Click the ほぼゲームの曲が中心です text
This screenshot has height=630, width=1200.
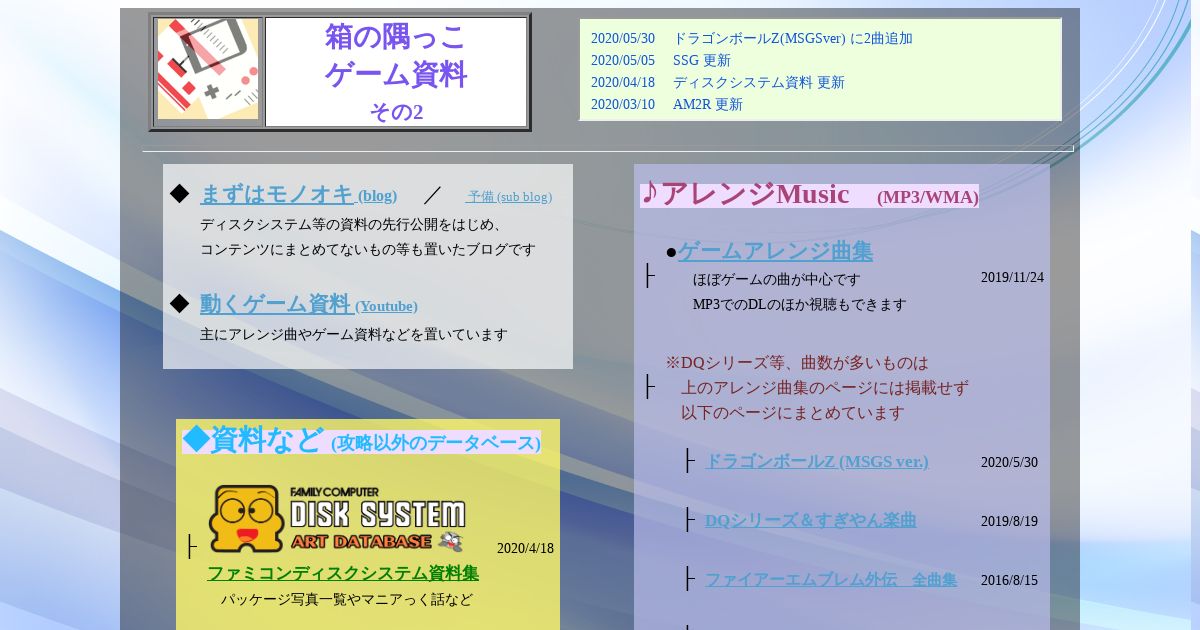[x=776, y=279]
